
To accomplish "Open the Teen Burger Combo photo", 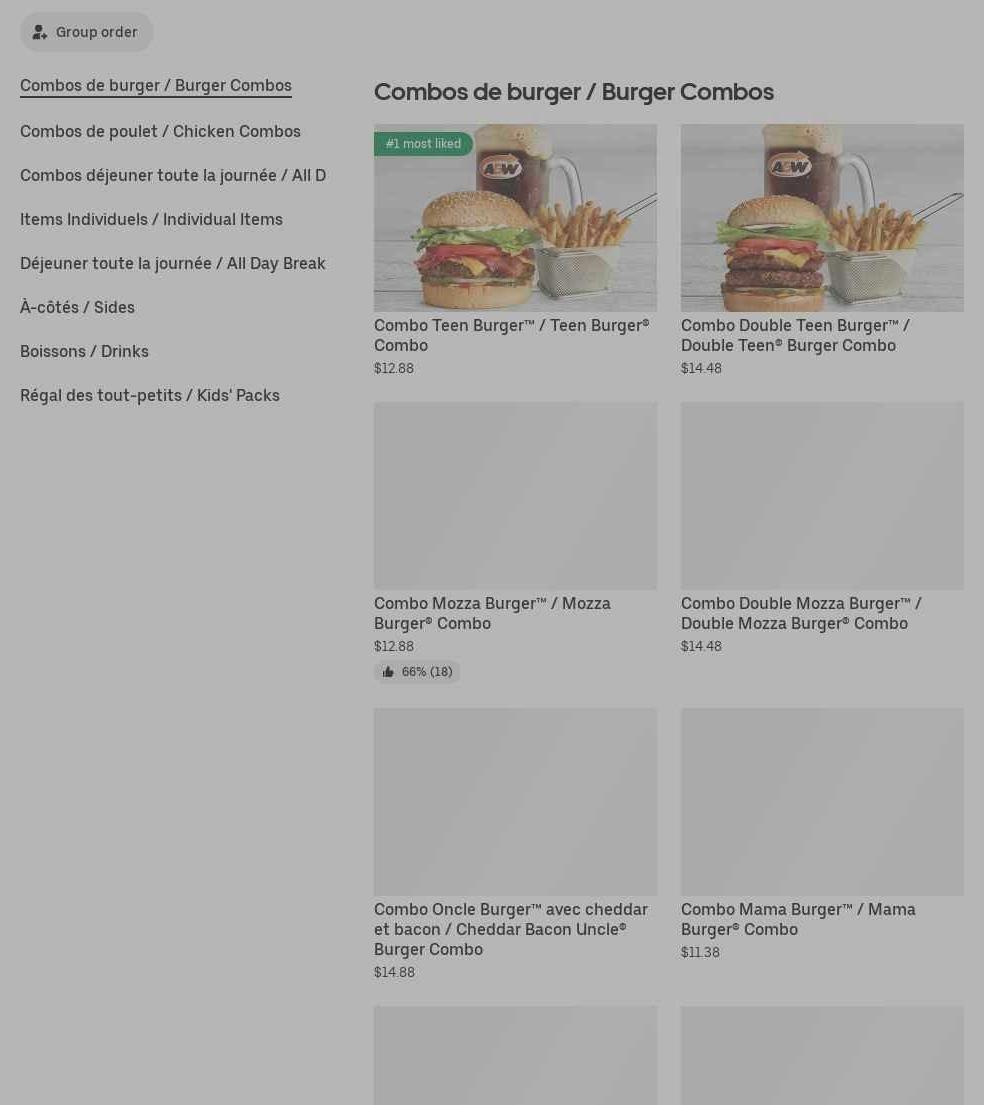I will (x=515, y=218).
